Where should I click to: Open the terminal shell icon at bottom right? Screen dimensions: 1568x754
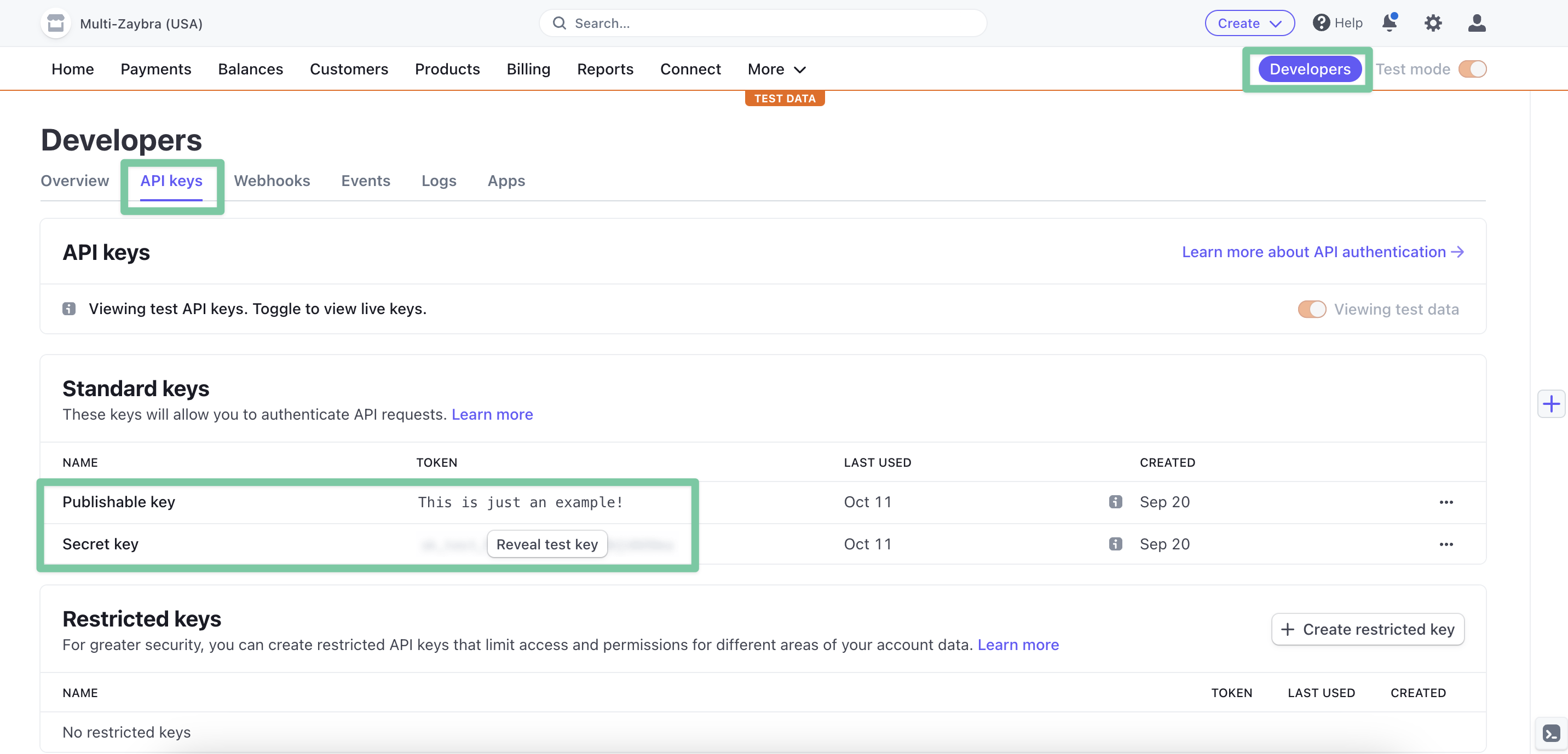click(1551, 733)
